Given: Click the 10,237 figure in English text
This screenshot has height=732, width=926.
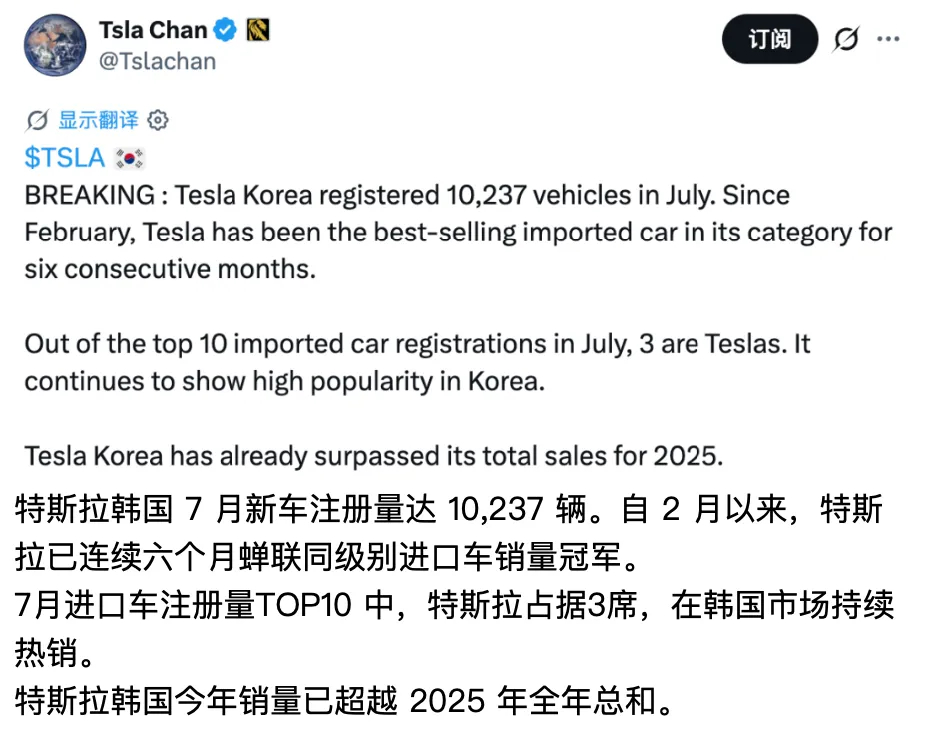Looking at the screenshot, I should pos(487,196).
